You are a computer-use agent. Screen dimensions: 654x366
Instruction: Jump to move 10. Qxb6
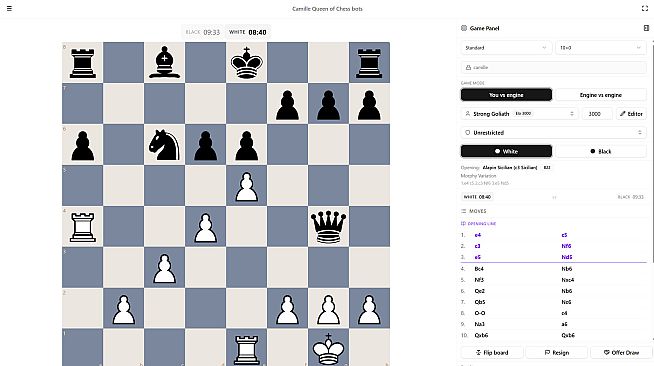pyautogui.click(x=481, y=335)
